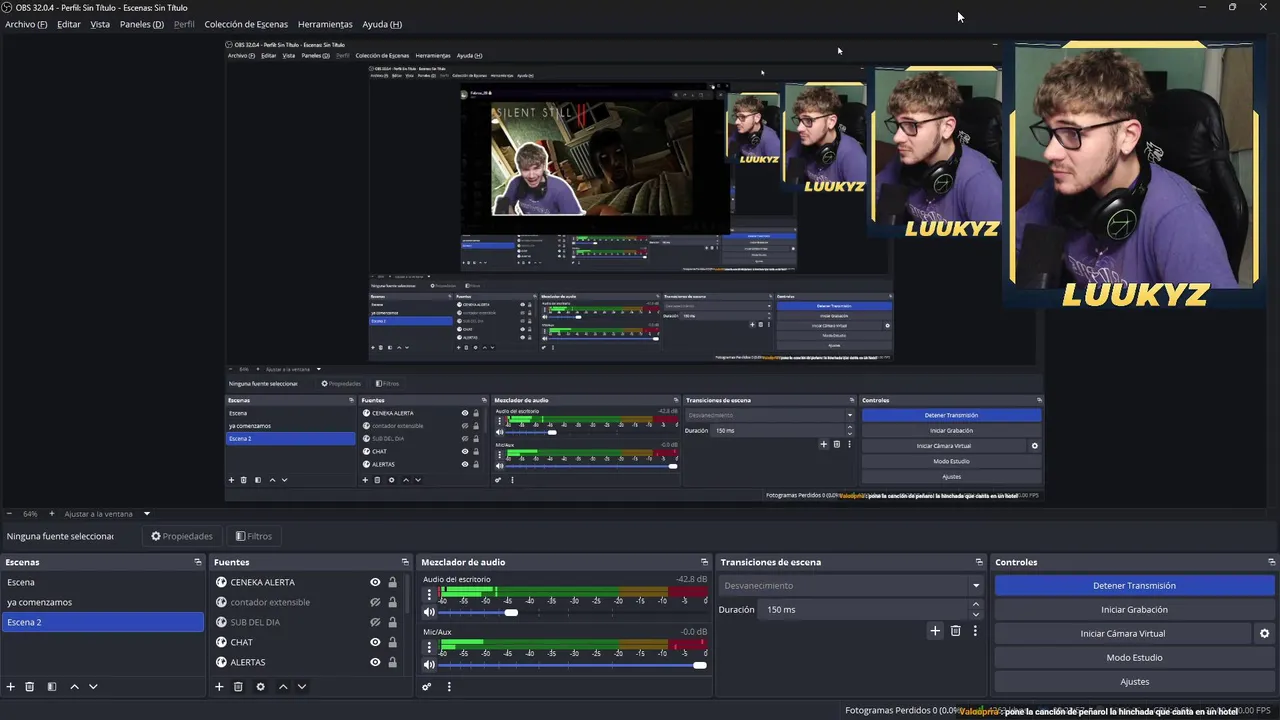
Task: Move source down in Fuentes toolbar
Action: pos(302,687)
